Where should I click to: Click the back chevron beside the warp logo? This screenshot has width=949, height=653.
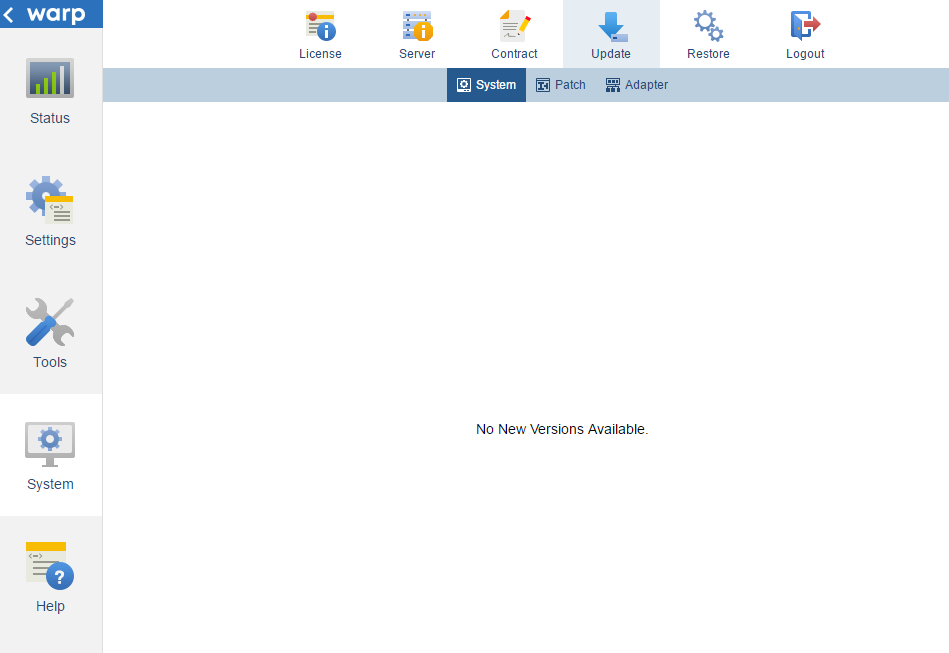(9, 15)
